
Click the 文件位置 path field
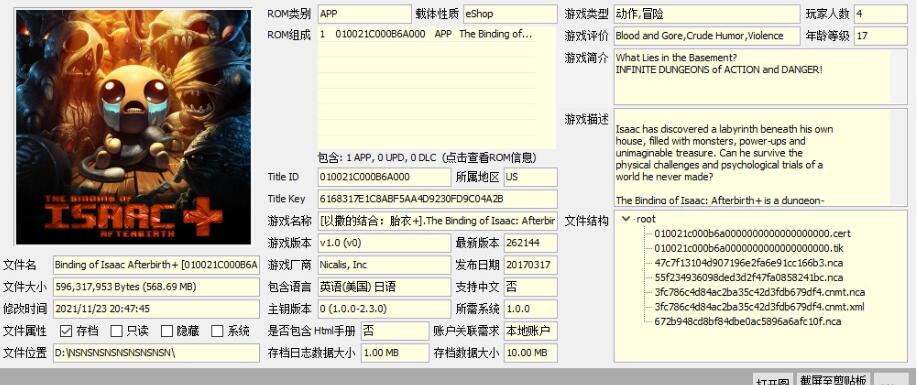pos(156,353)
